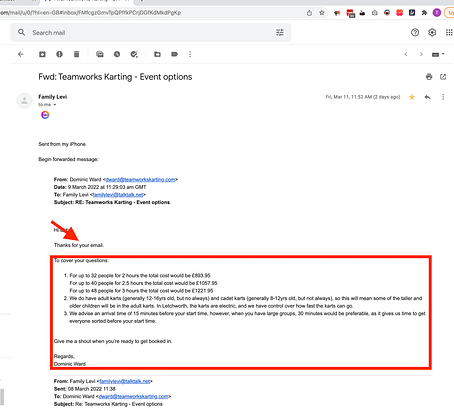Open the purple browser profile avatar
Screen dimensions: 454x408
(437, 13)
